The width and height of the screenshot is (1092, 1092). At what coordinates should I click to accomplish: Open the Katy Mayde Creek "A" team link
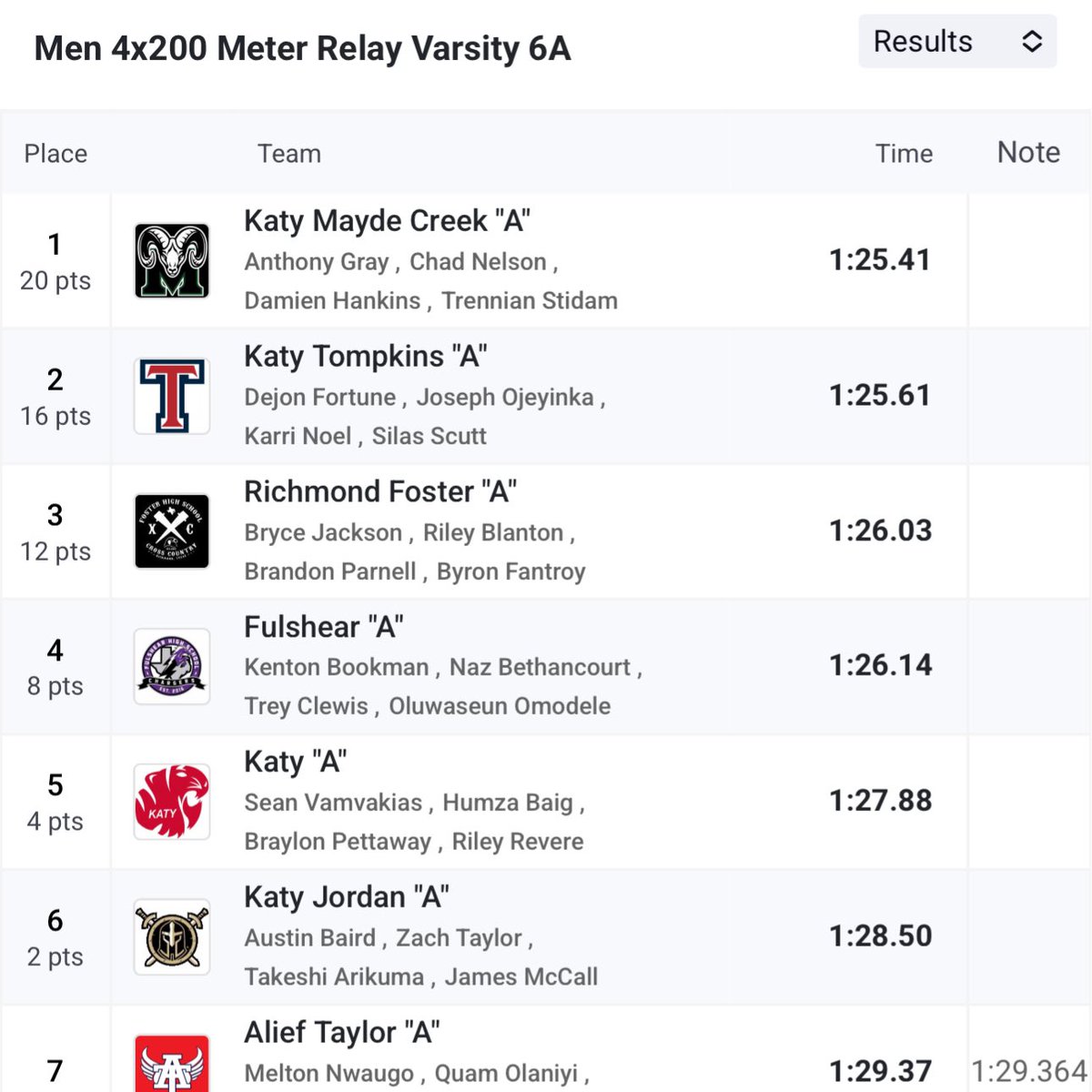click(x=387, y=221)
